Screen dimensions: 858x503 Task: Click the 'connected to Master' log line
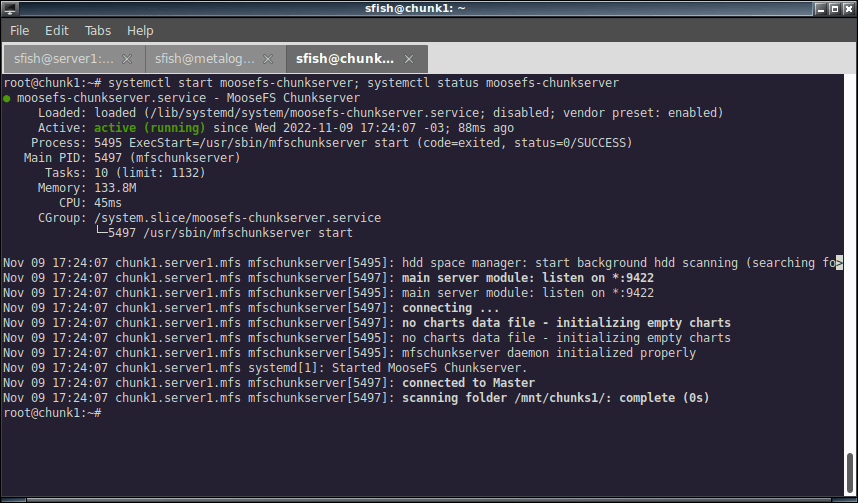click(x=269, y=383)
